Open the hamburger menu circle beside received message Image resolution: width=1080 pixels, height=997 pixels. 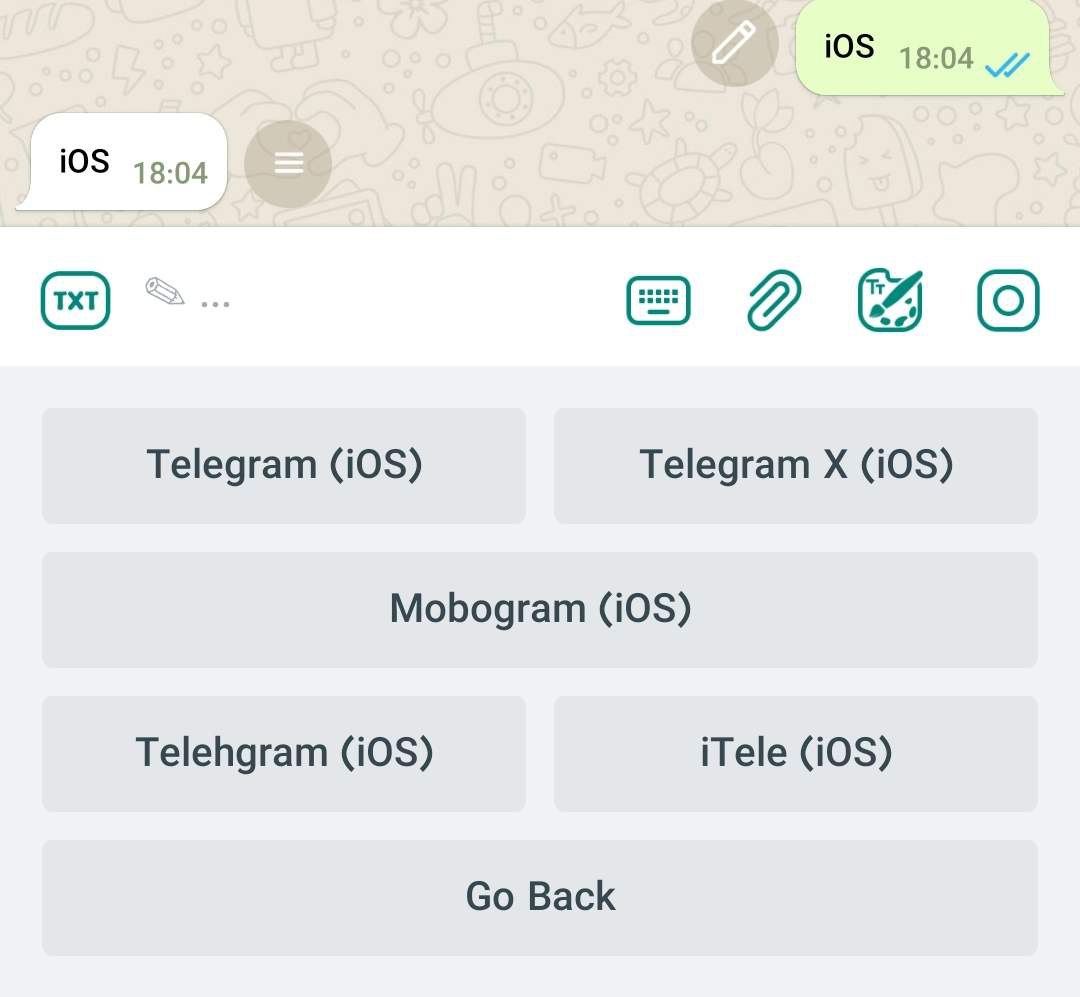point(288,163)
